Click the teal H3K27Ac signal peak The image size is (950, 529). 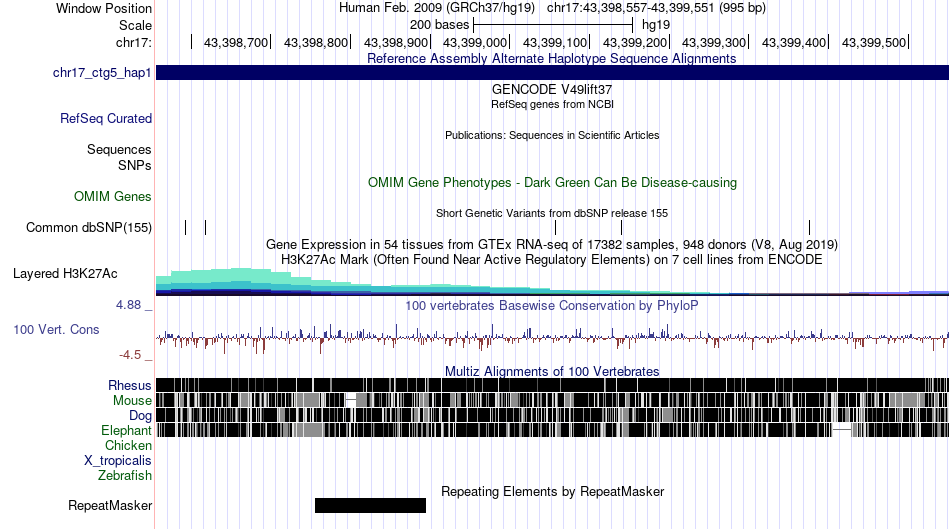coord(239,279)
